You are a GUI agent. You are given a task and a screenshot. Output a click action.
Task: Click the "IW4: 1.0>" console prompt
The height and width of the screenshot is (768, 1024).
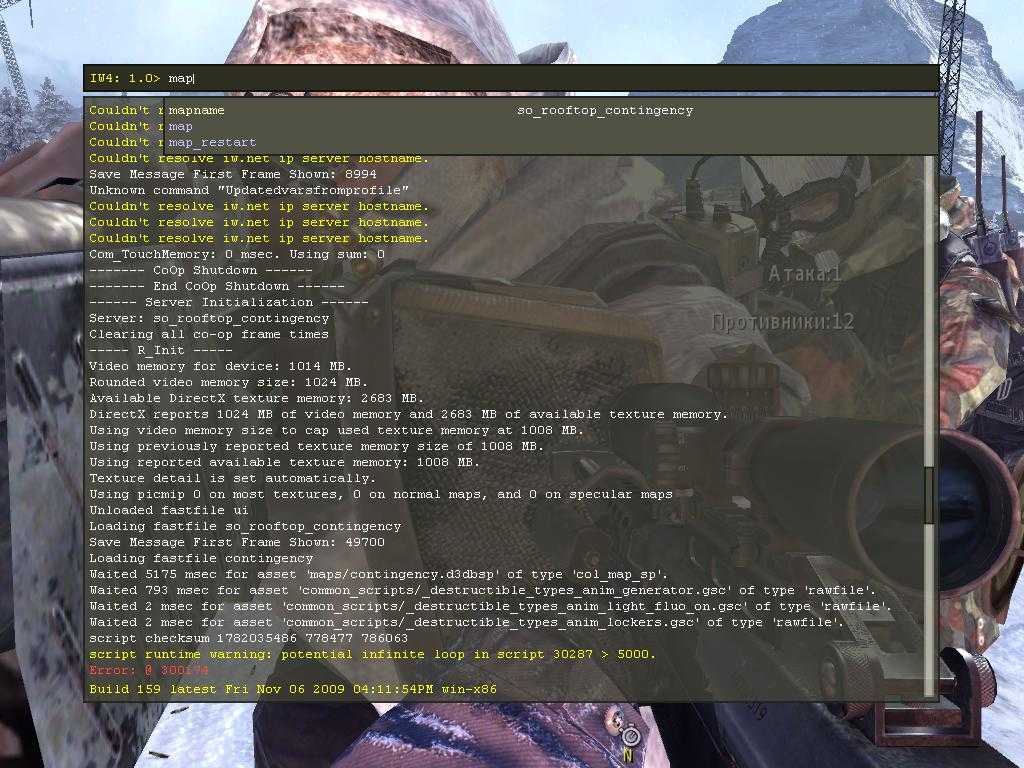tap(125, 78)
